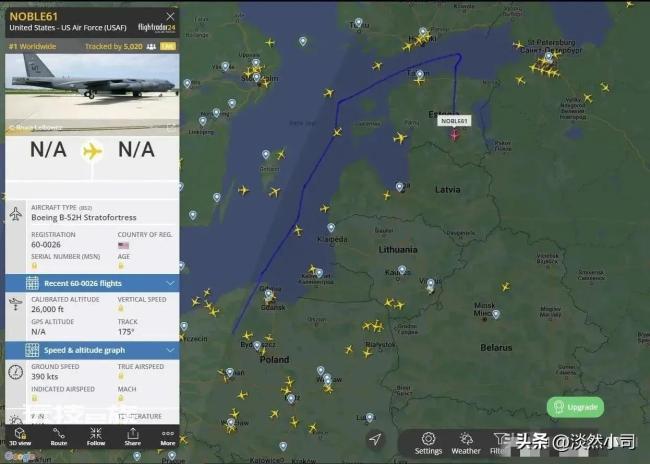Open the 3D view icon
The width and height of the screenshot is (650, 464).
pyautogui.click(x=20, y=437)
